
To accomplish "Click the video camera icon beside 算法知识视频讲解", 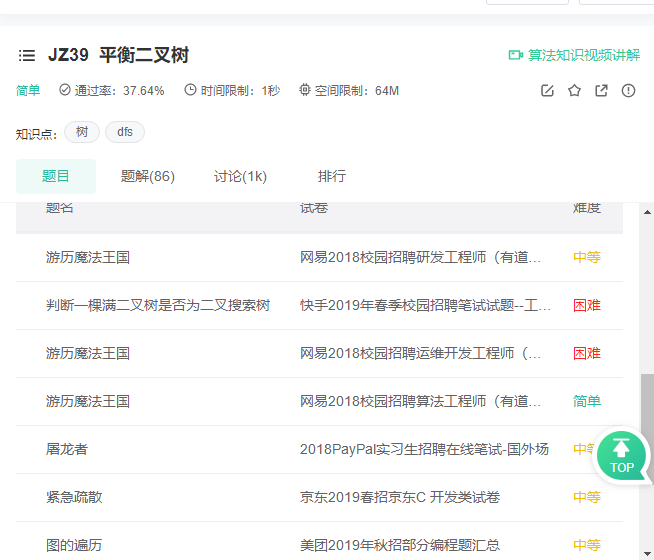I will pyautogui.click(x=516, y=55).
